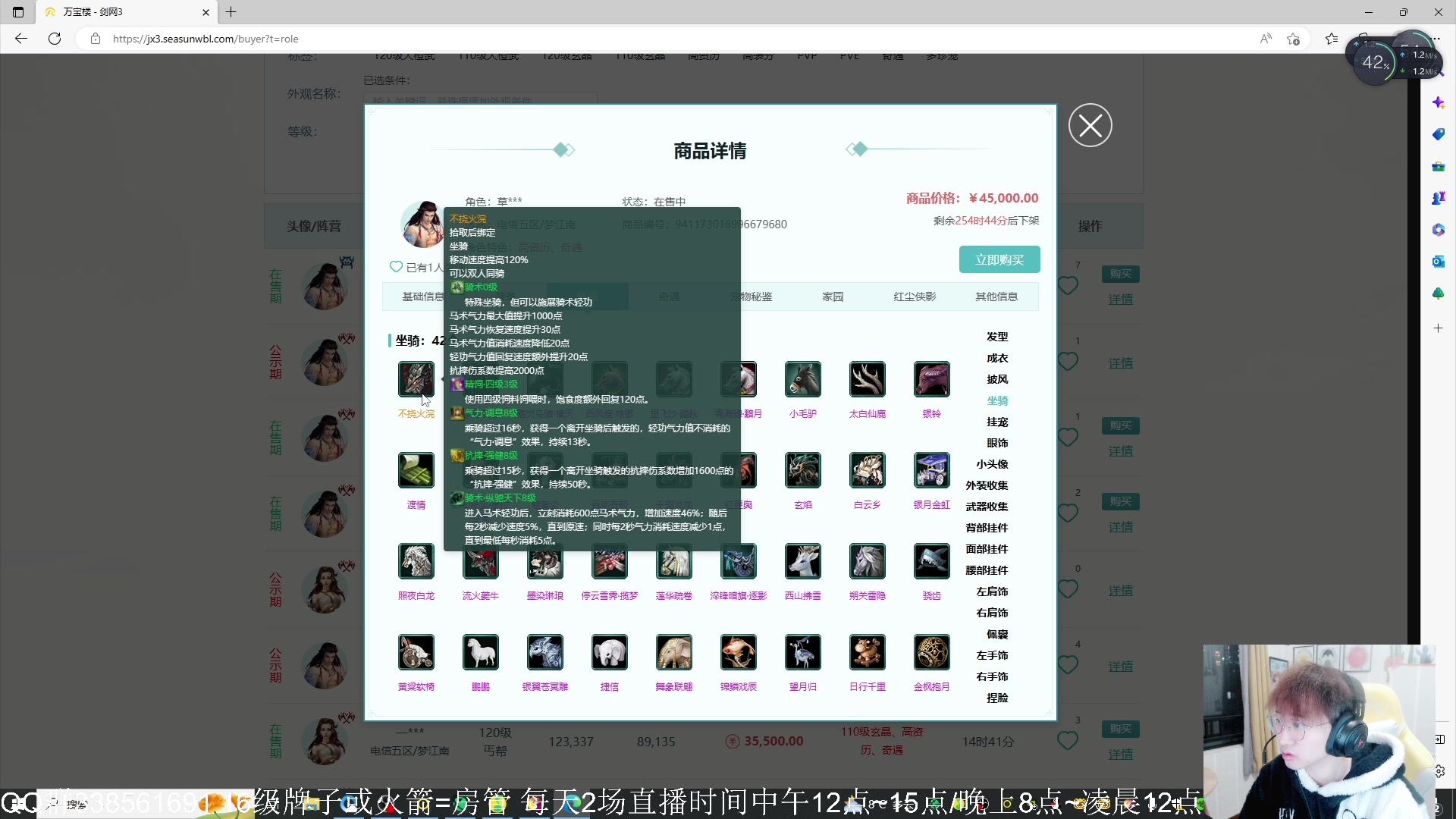Switch to the 基础信息 tab
The image size is (1456, 819).
(422, 297)
